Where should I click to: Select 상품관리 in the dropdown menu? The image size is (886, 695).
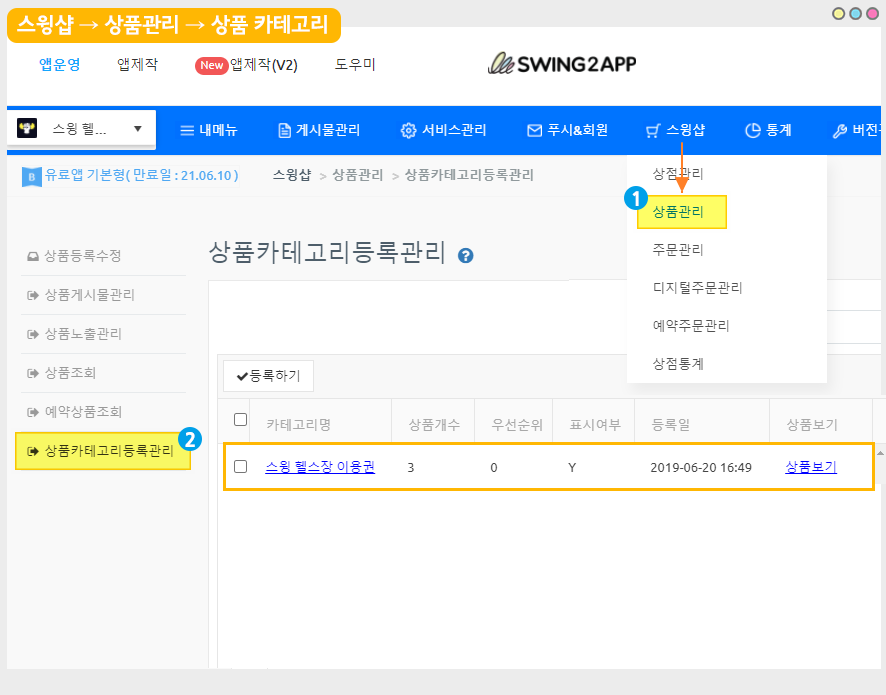pyautogui.click(x=678, y=212)
